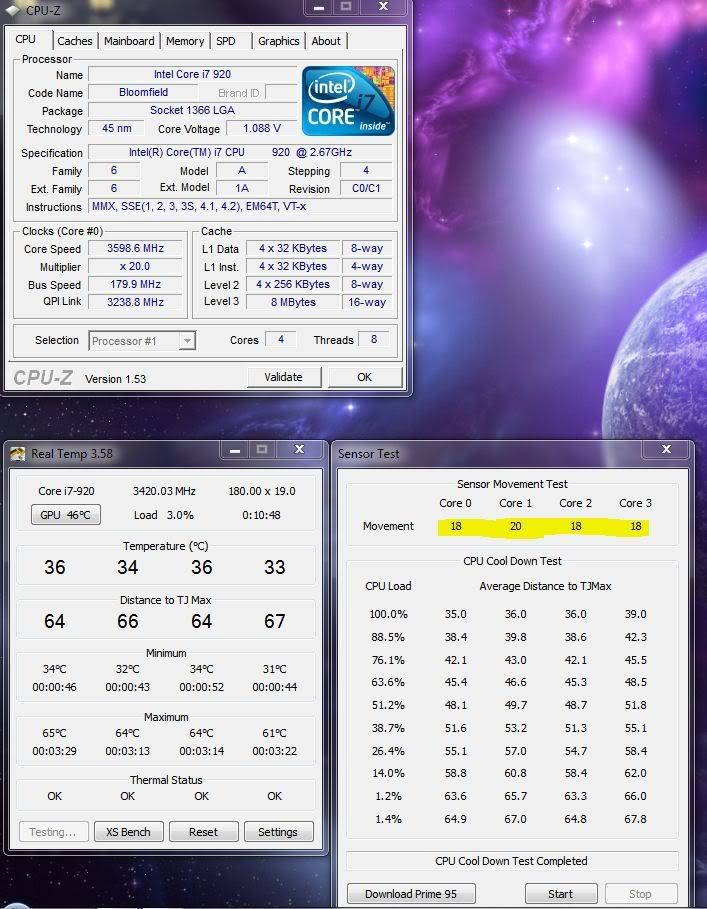Screen dimensions: 707x909
Task: Click the '3420.03 MHz' reading in Real Temp
Action: pos(164,491)
